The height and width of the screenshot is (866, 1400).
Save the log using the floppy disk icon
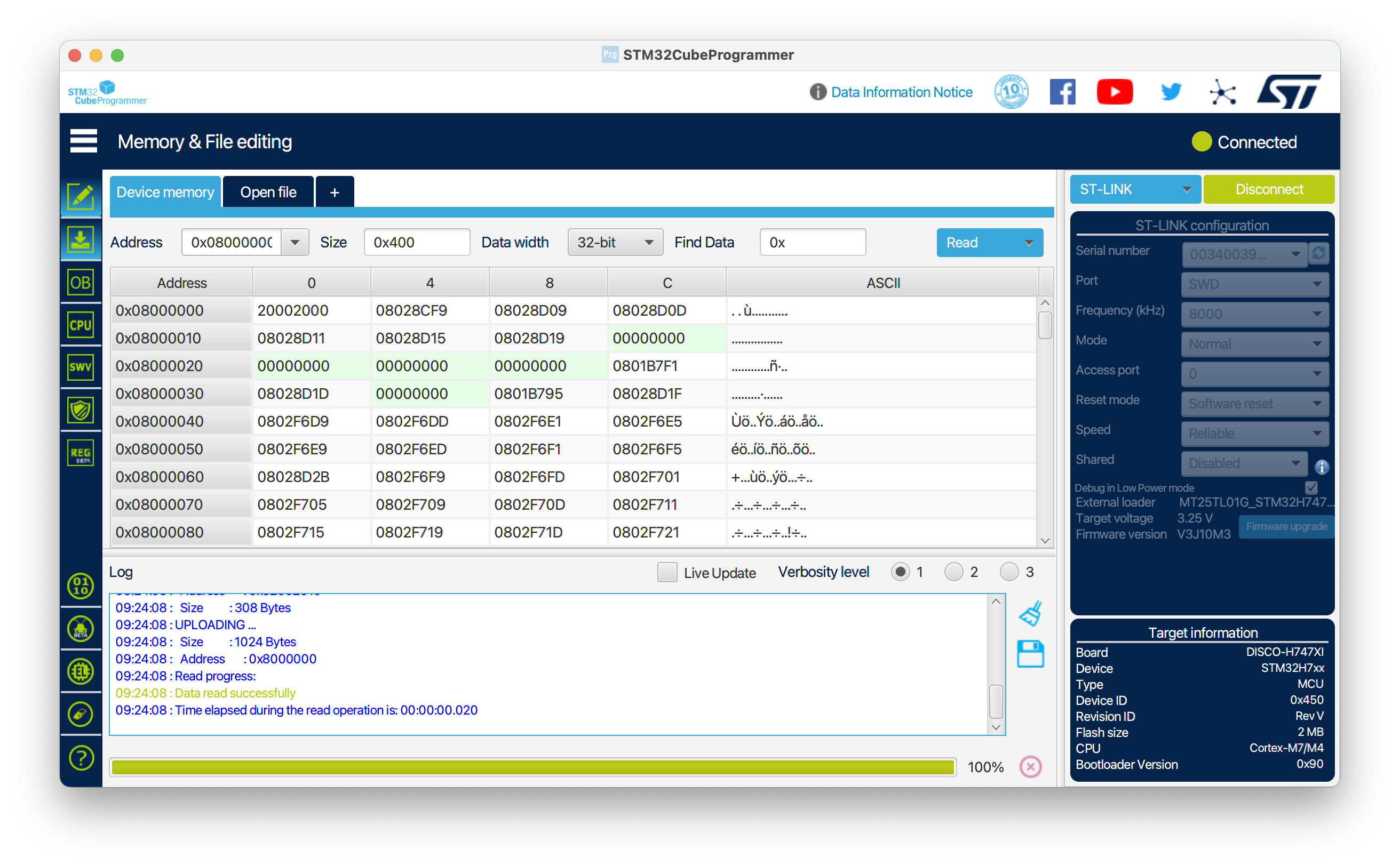[1030, 654]
